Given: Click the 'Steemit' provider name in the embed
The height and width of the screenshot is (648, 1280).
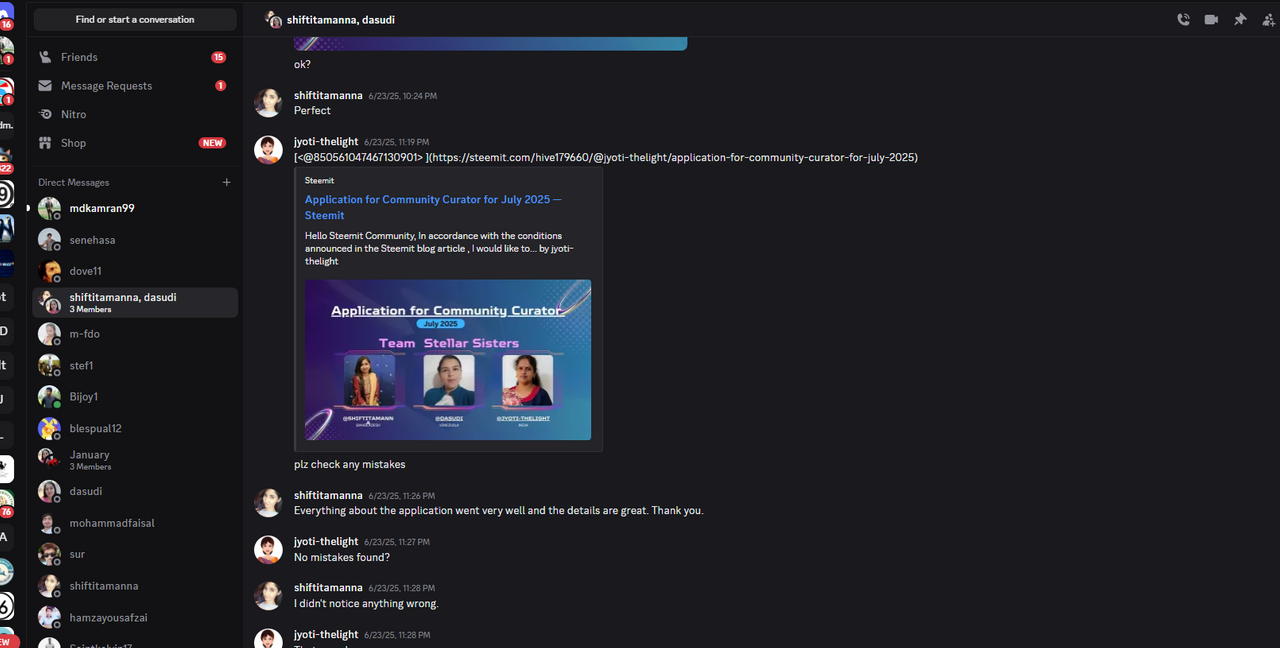Looking at the screenshot, I should click(319, 181).
